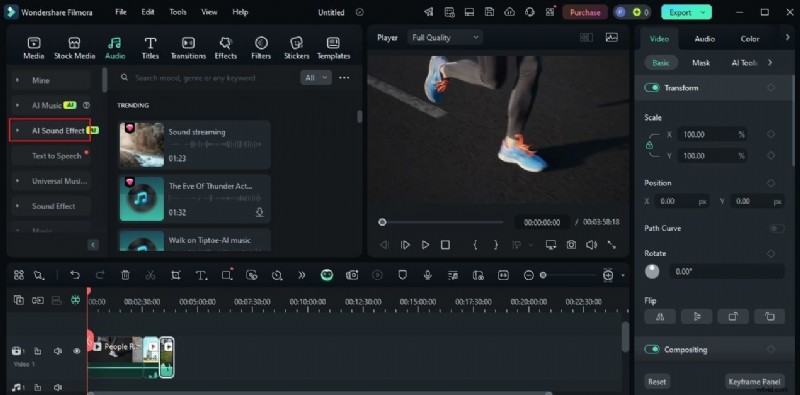Open the audio library more options menu

pyautogui.click(x=344, y=78)
